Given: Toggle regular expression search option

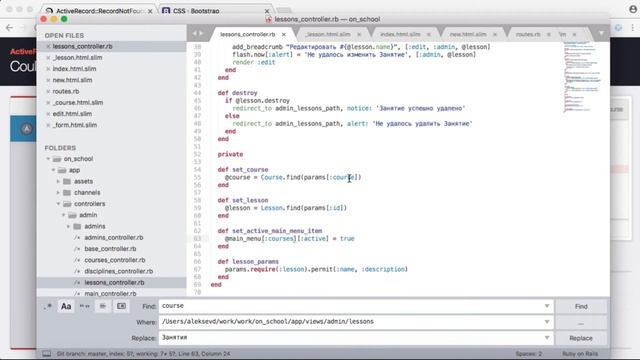Looking at the screenshot, I should pyautogui.click(x=48, y=306).
